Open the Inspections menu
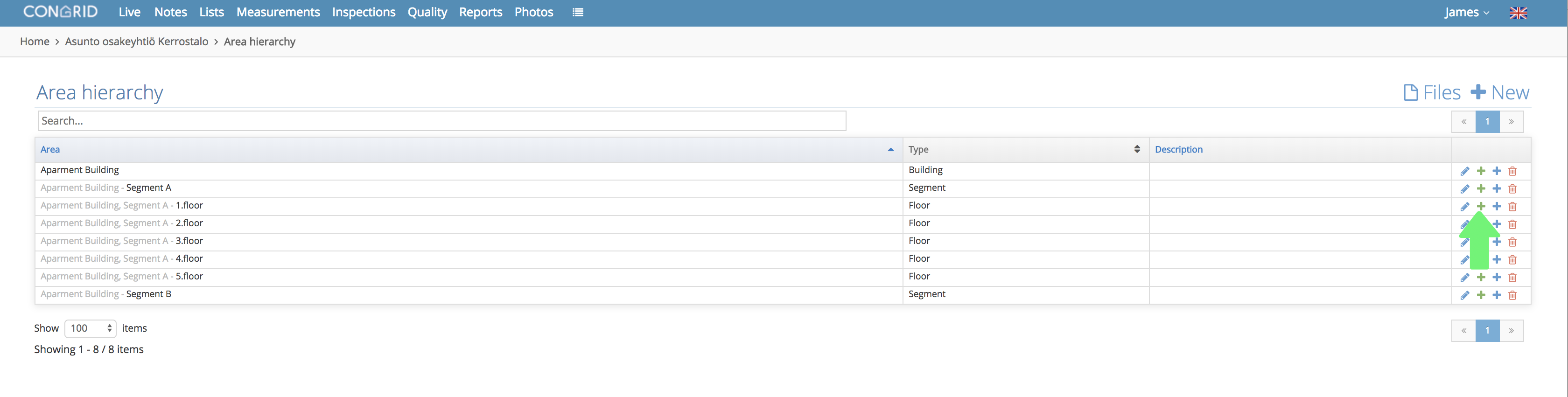1568x397 pixels. (x=364, y=12)
